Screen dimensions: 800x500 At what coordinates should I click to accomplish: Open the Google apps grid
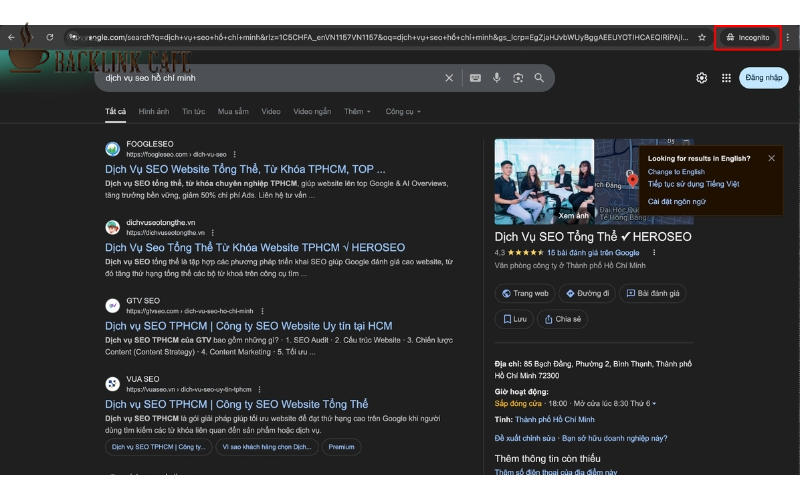726,78
